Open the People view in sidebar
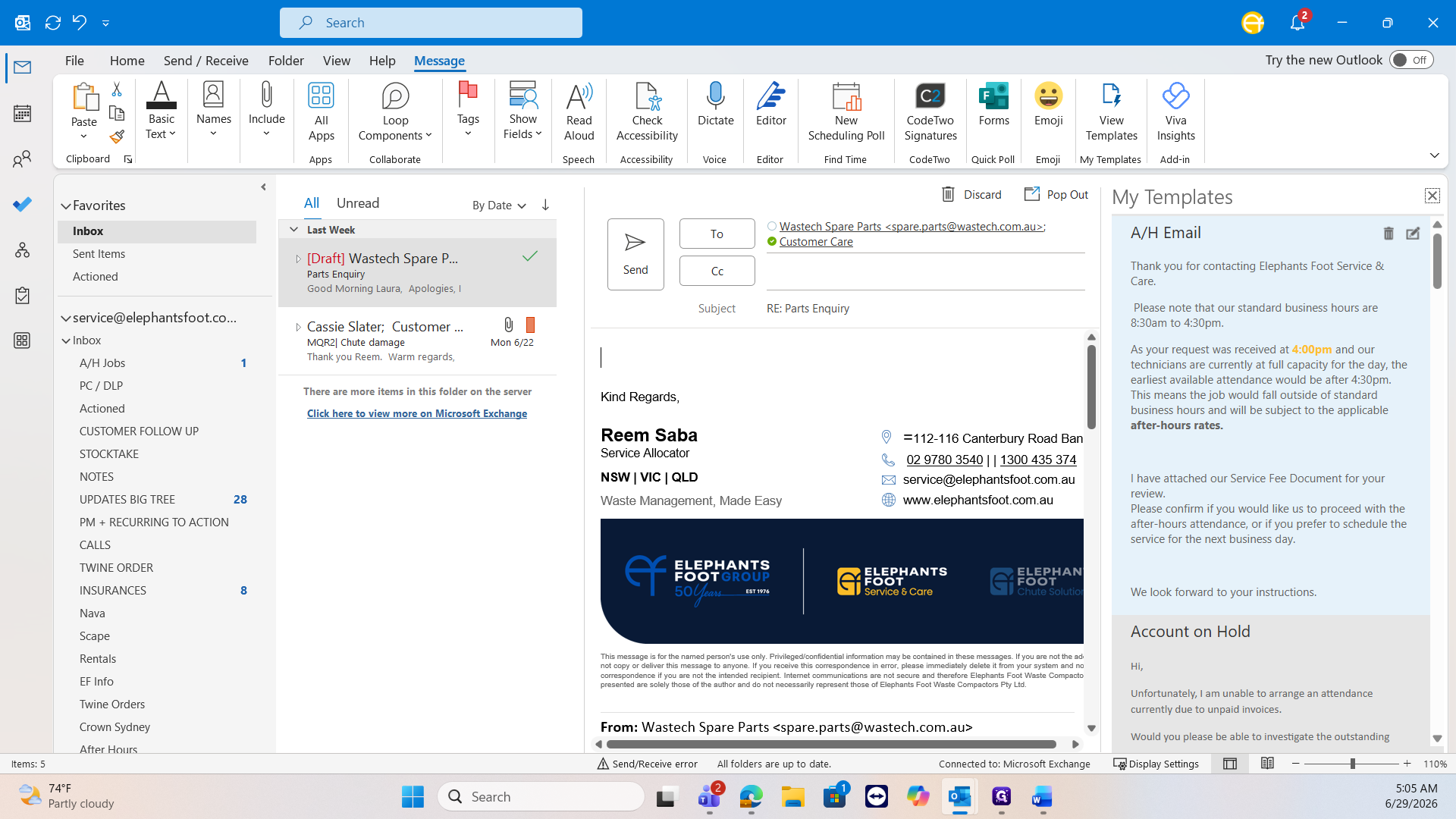This screenshot has height=819, width=1456. [x=23, y=158]
